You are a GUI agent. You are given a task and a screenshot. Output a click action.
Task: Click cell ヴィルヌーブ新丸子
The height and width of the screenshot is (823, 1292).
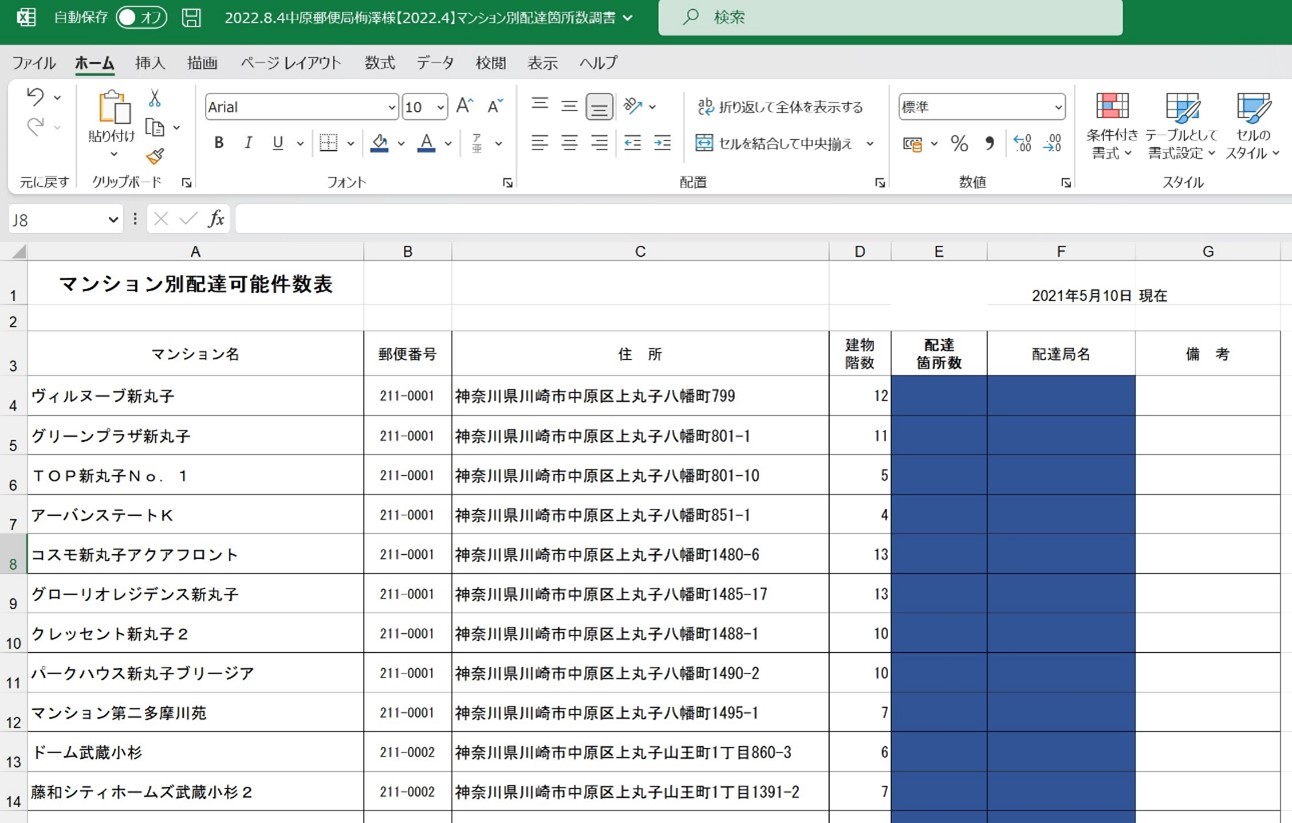click(x=195, y=396)
